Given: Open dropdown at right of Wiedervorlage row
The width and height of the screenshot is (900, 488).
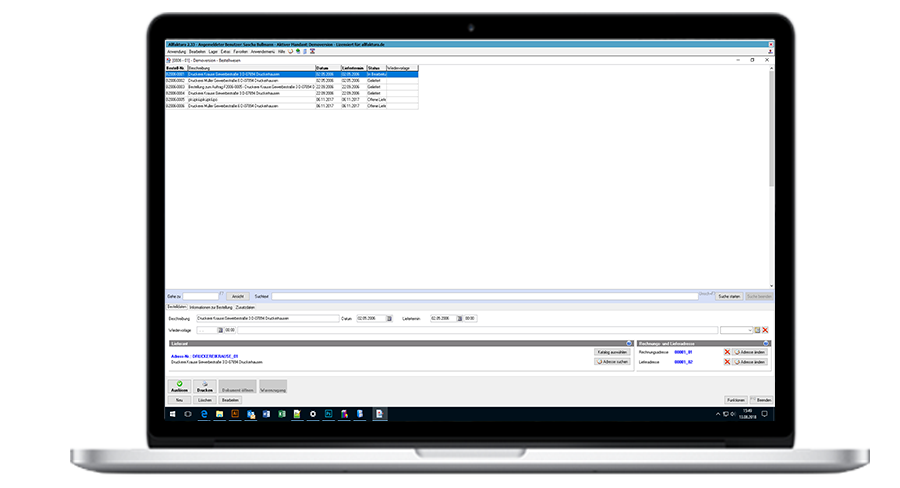Looking at the screenshot, I should 749,329.
